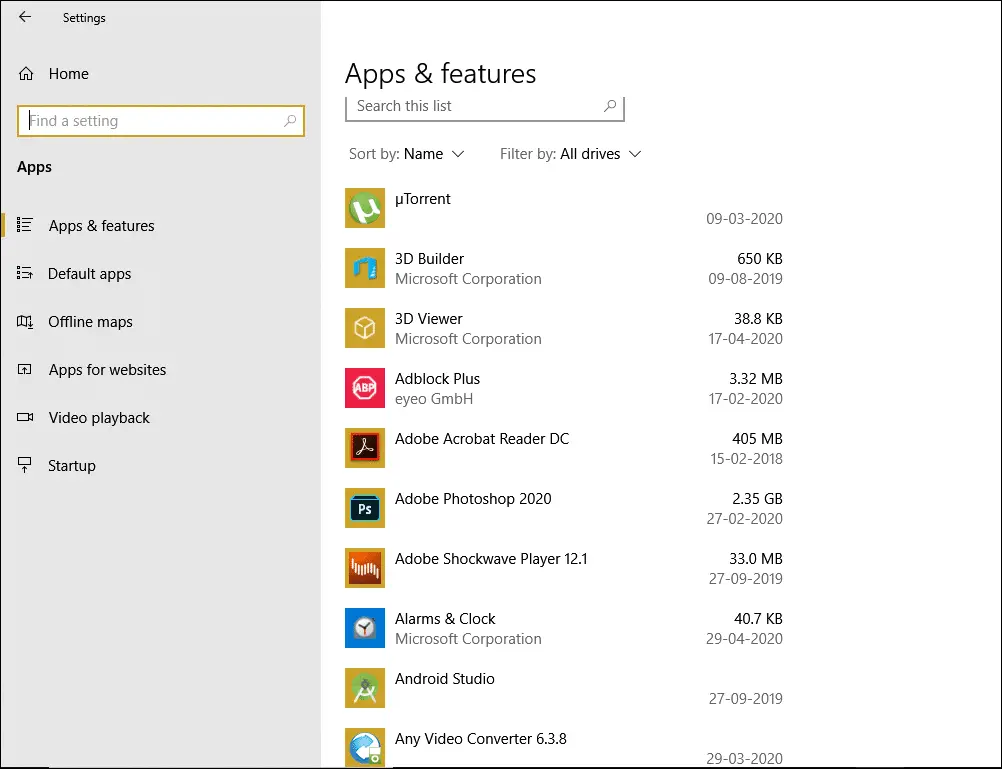Go to Home in Settings sidebar
The image size is (1002, 769).
pyautogui.click(x=68, y=74)
